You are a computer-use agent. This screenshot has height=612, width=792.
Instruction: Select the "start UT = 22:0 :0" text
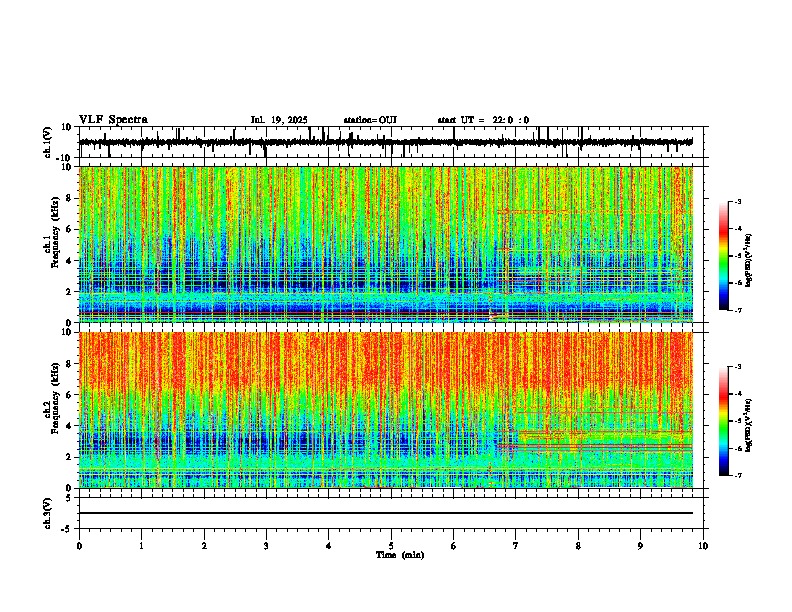(x=483, y=120)
